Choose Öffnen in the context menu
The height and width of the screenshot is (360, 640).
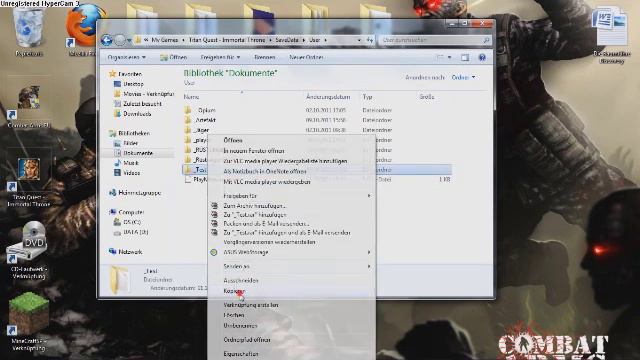[233, 140]
